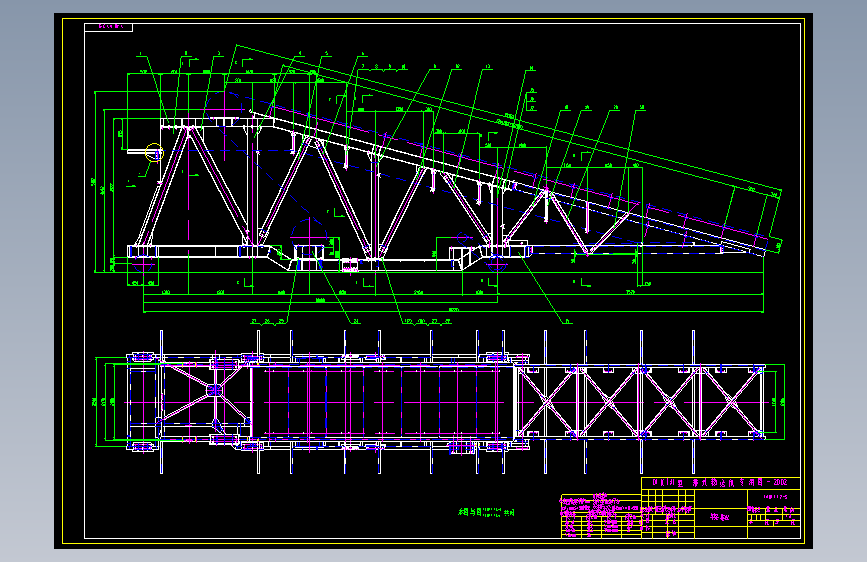Click balloon label 13 above the truss
The image size is (867, 562).
point(487,66)
